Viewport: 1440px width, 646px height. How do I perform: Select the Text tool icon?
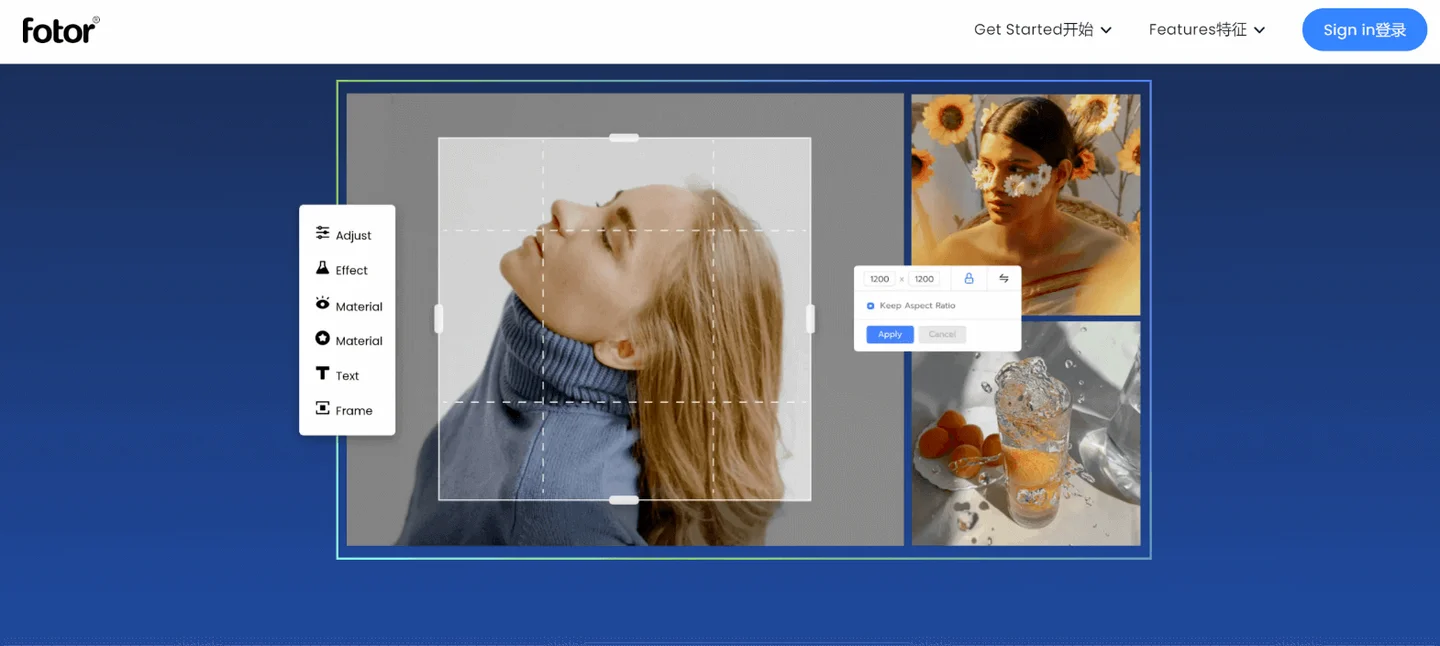click(x=322, y=373)
